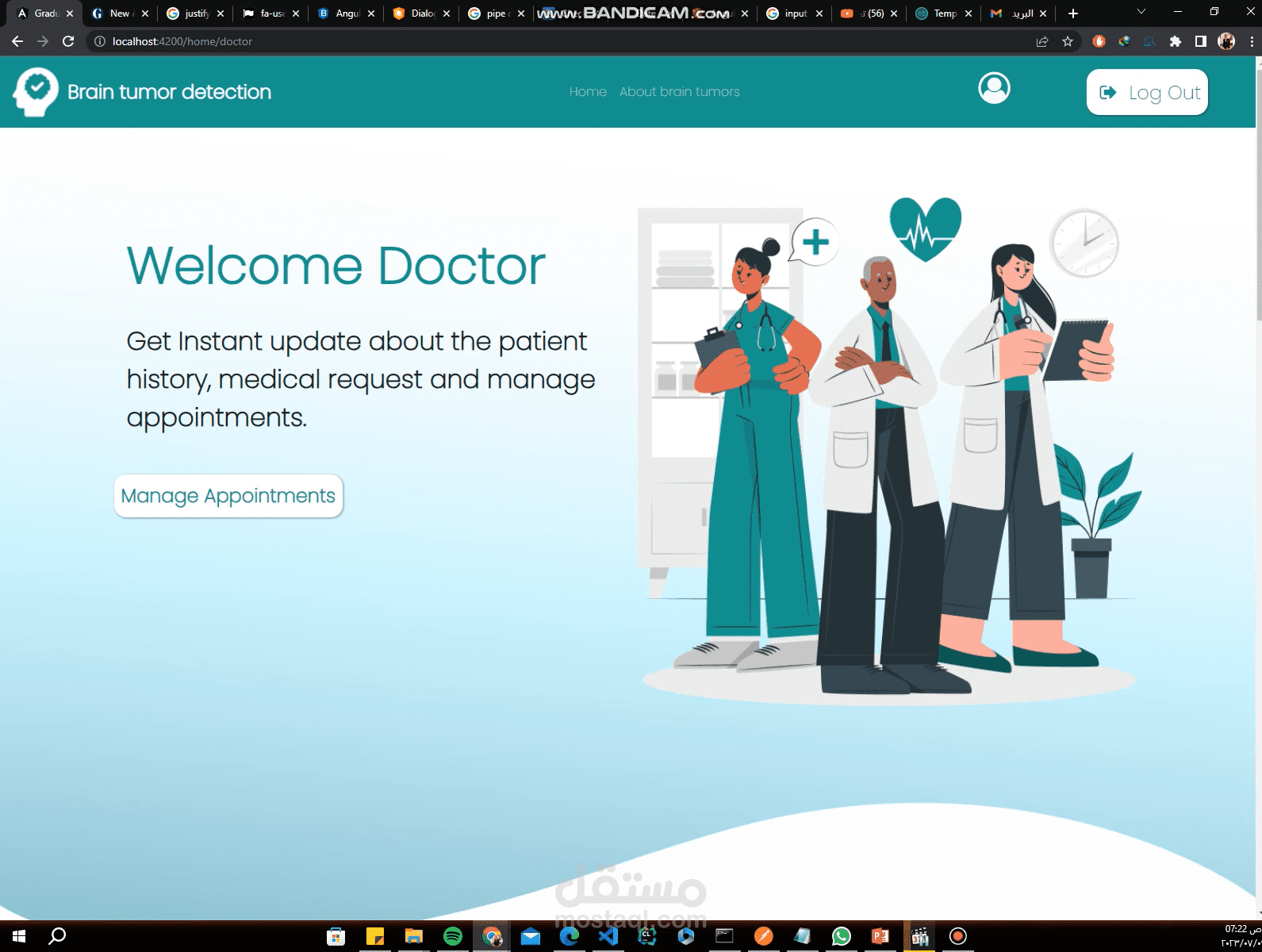Open terminal window from taskbar

[725, 936]
